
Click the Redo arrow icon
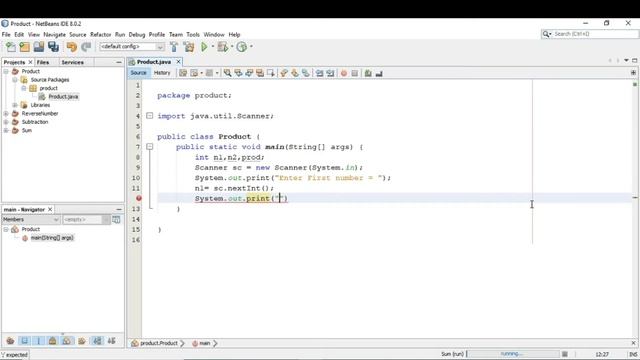click(86, 47)
